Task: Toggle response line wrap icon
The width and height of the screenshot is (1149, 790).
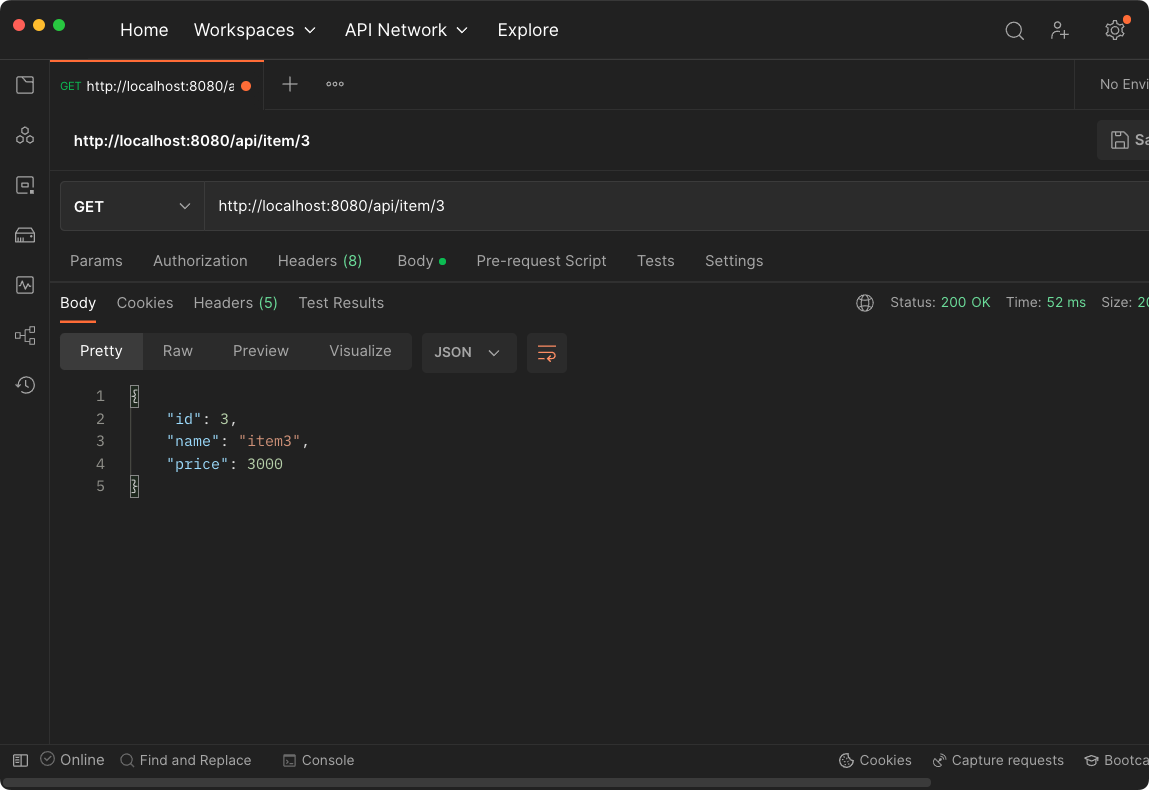Action: [547, 353]
